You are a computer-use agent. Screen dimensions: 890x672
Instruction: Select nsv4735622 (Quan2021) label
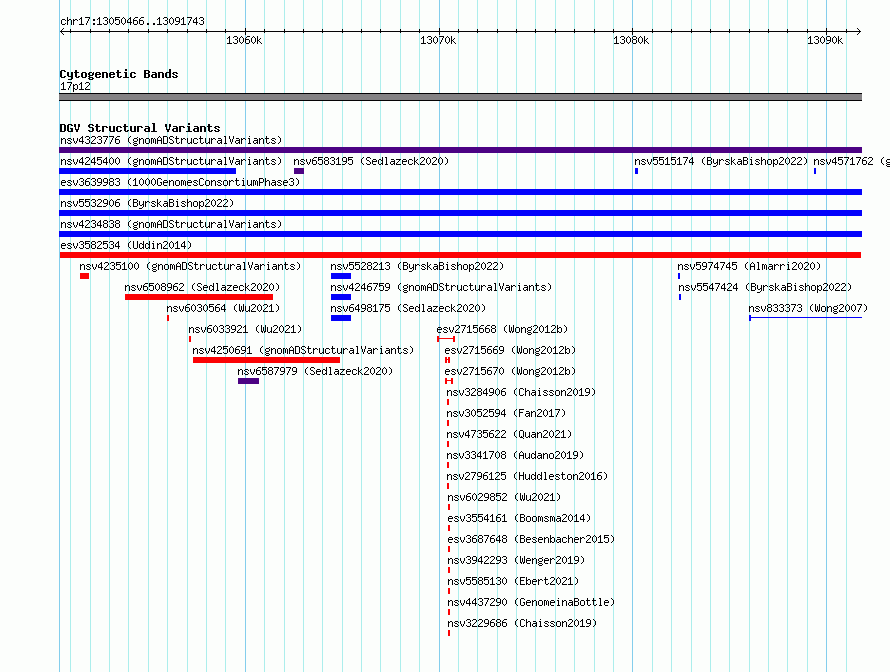pyautogui.click(x=509, y=434)
